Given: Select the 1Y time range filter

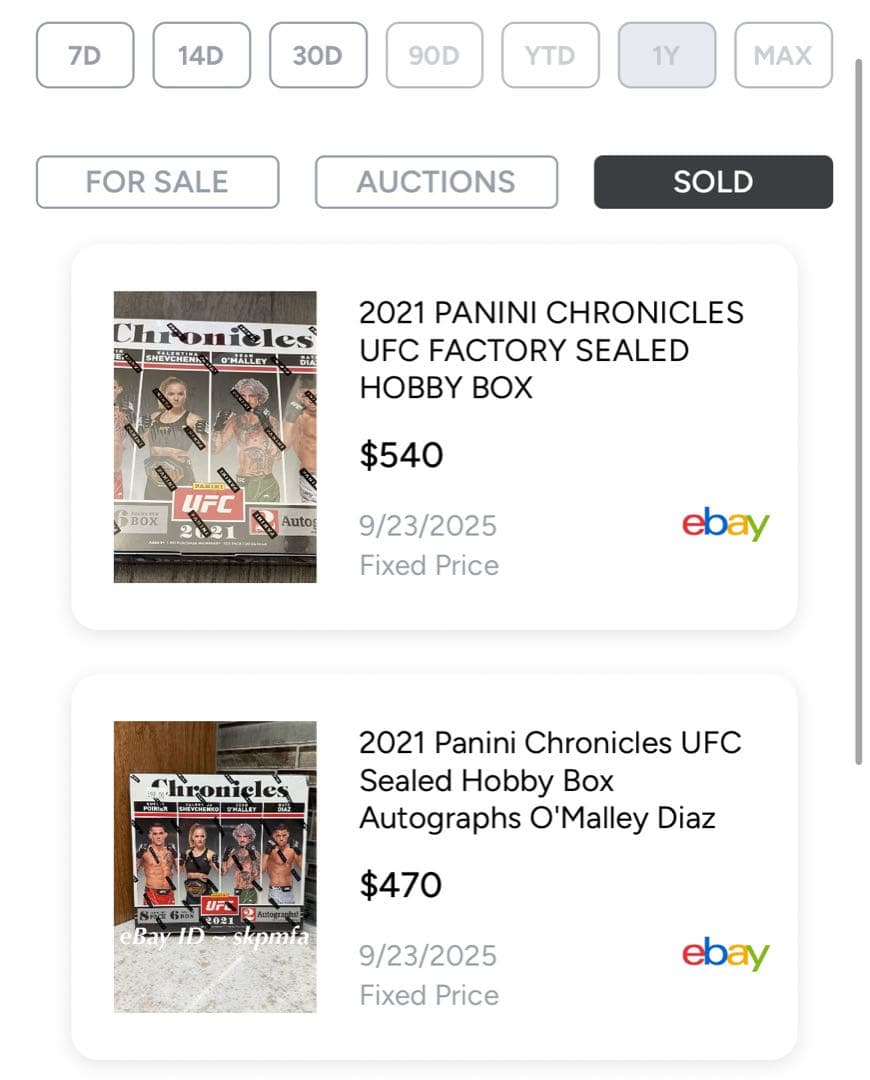Looking at the screenshot, I should coord(666,56).
